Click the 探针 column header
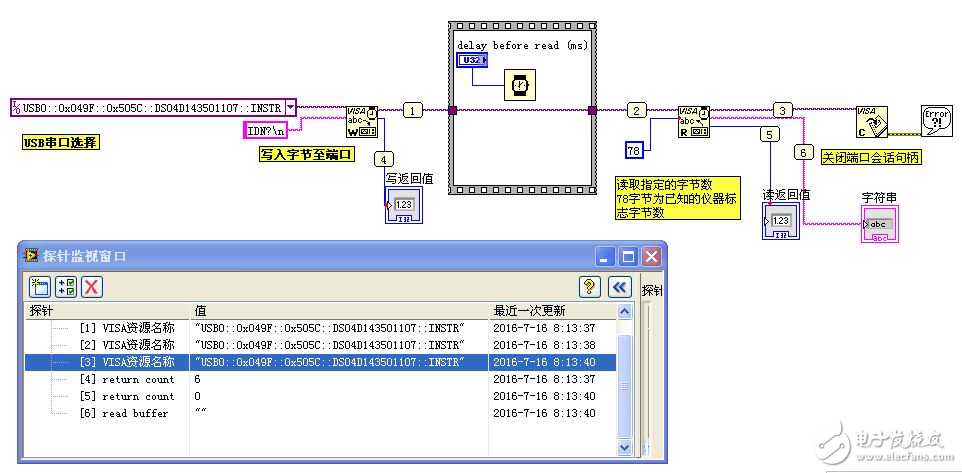Image resolution: width=962 pixels, height=473 pixels. click(x=107, y=311)
